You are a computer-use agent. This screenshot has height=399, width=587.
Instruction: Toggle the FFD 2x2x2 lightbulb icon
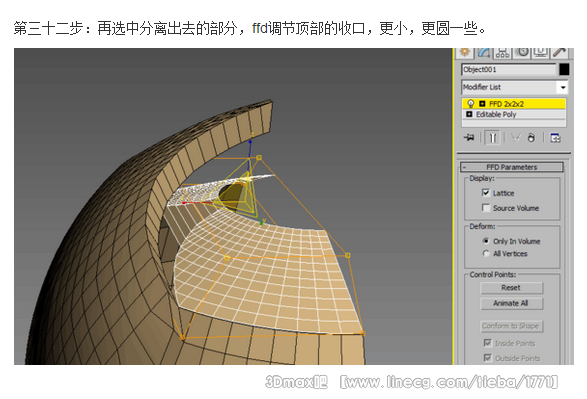point(471,104)
